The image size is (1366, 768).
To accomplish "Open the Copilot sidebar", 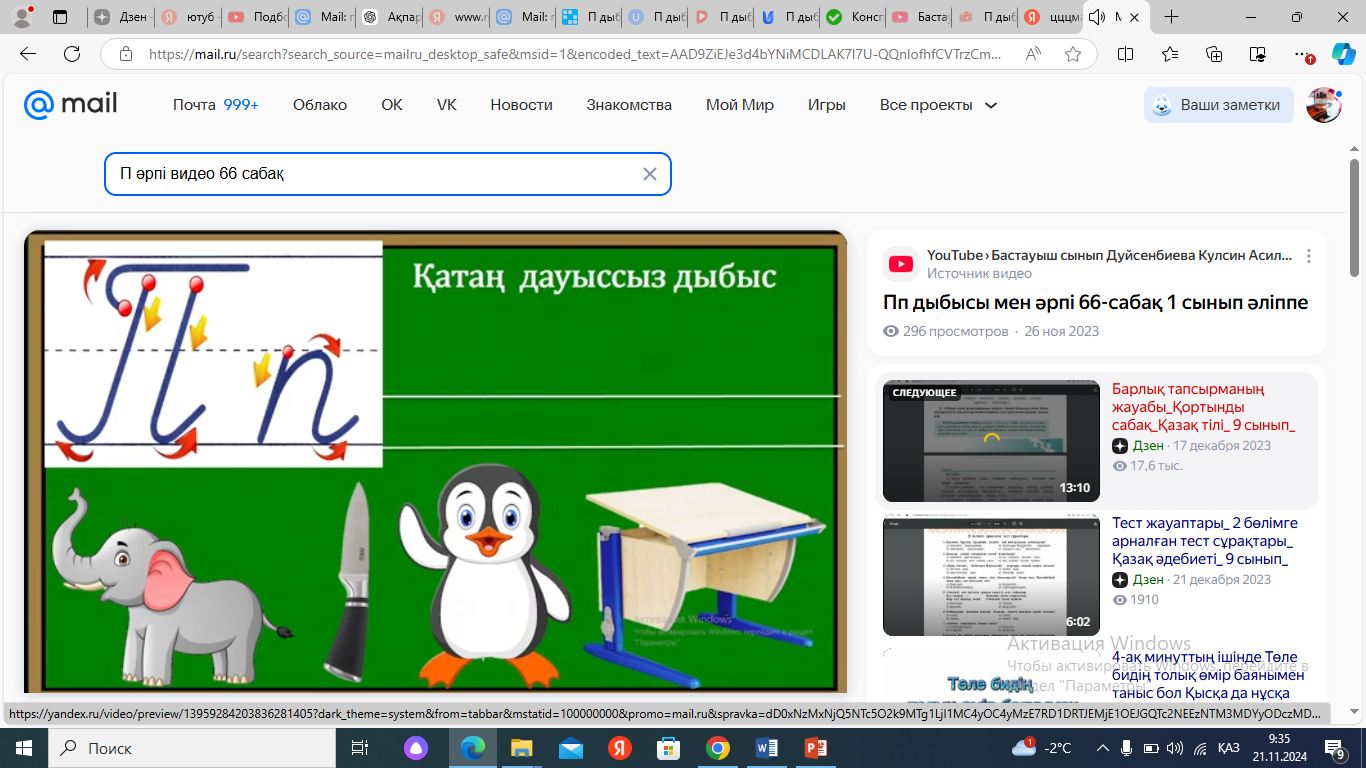I will [x=1343, y=54].
